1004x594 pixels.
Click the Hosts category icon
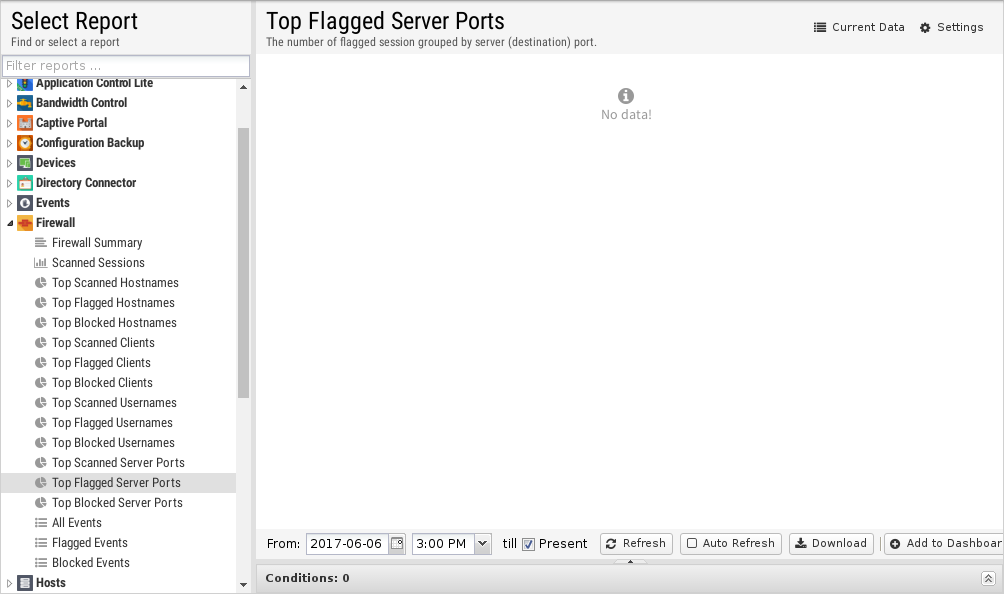tap(24, 583)
